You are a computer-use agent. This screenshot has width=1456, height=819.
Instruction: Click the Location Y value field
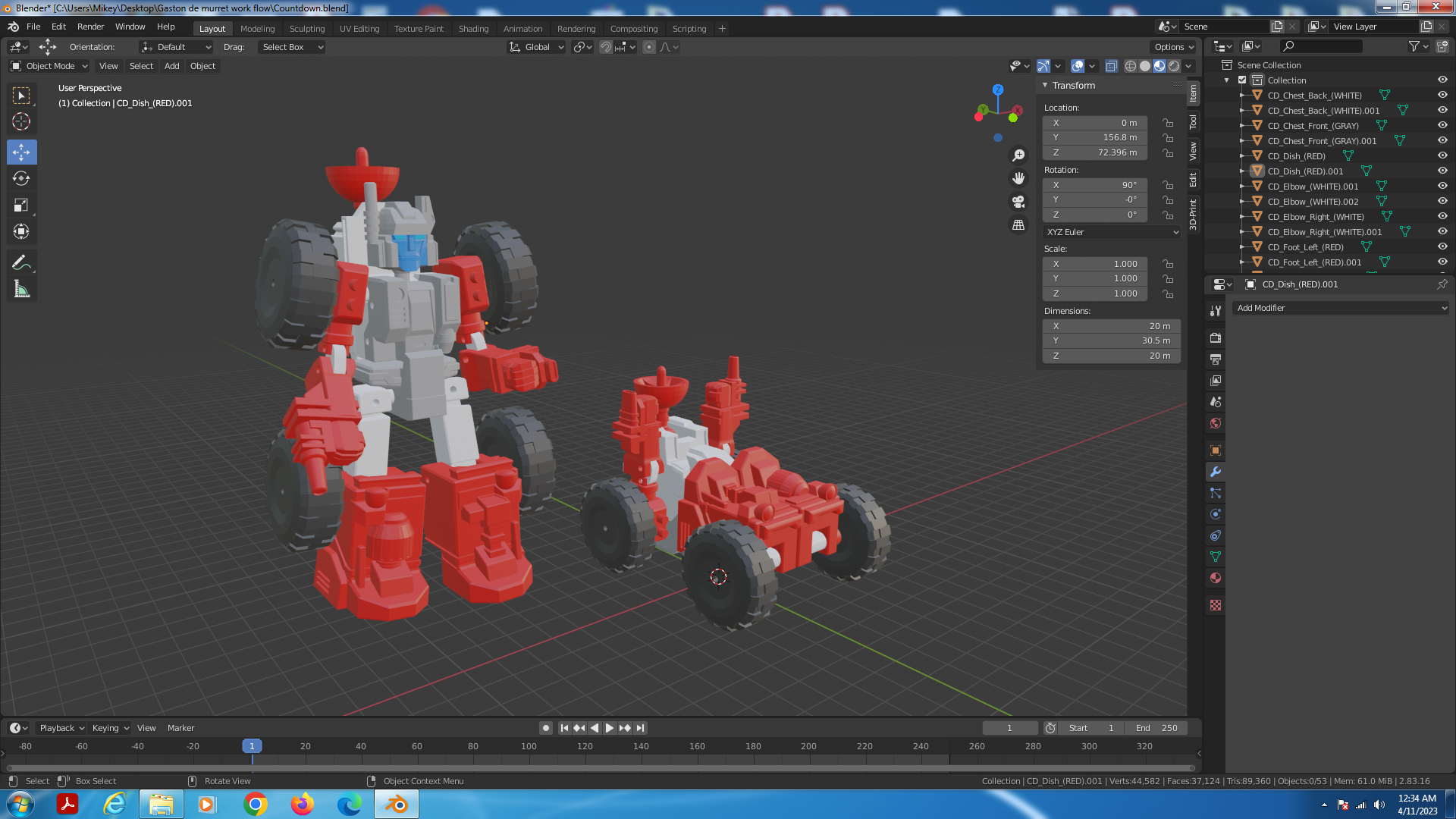click(1095, 137)
